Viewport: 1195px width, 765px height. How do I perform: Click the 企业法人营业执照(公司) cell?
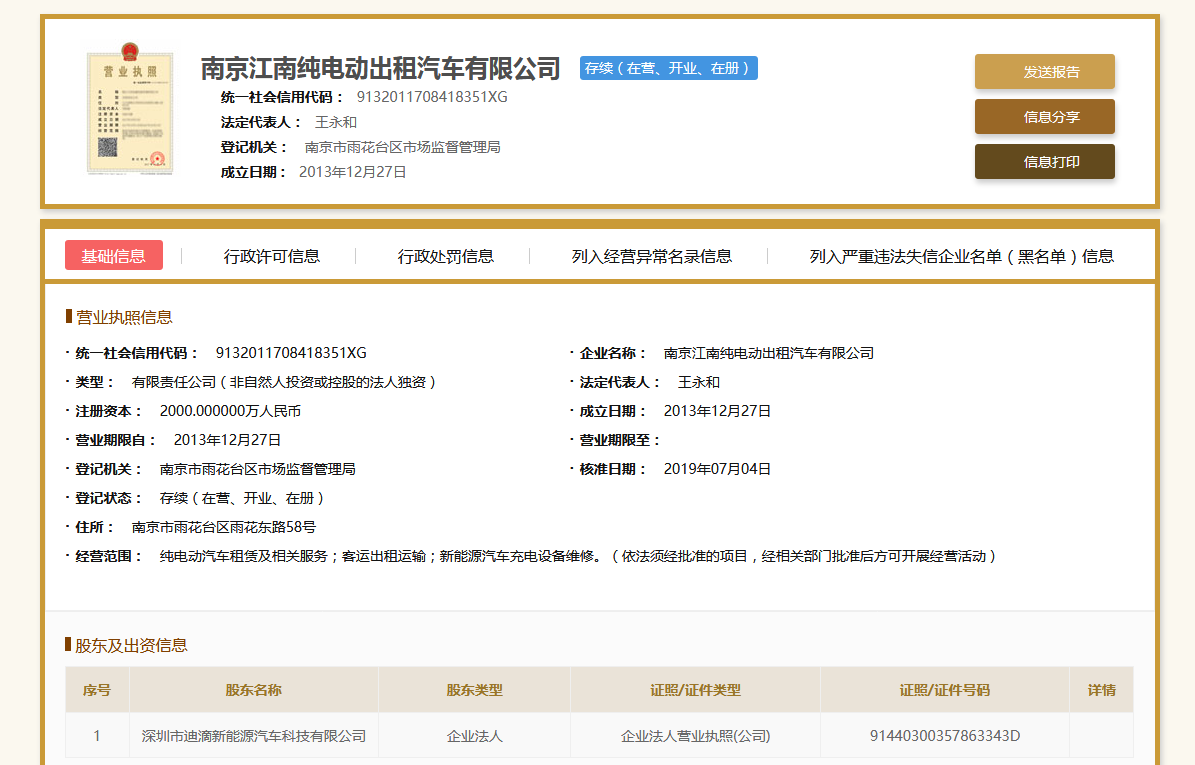tap(695, 736)
